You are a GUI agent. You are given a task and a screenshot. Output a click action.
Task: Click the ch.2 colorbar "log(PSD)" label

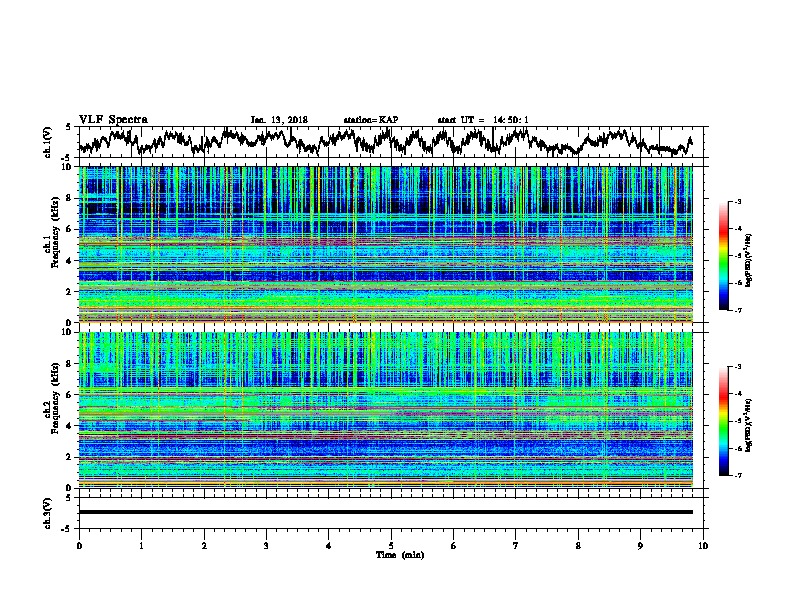coord(749,425)
